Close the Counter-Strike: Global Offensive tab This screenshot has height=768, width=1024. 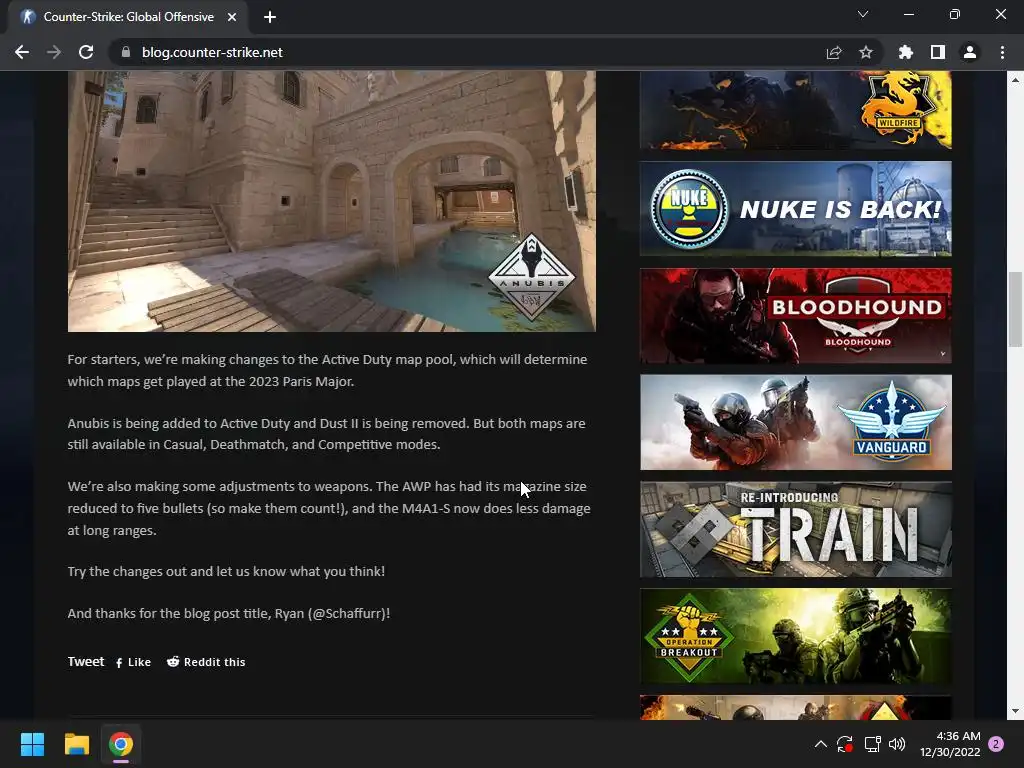pos(232,17)
